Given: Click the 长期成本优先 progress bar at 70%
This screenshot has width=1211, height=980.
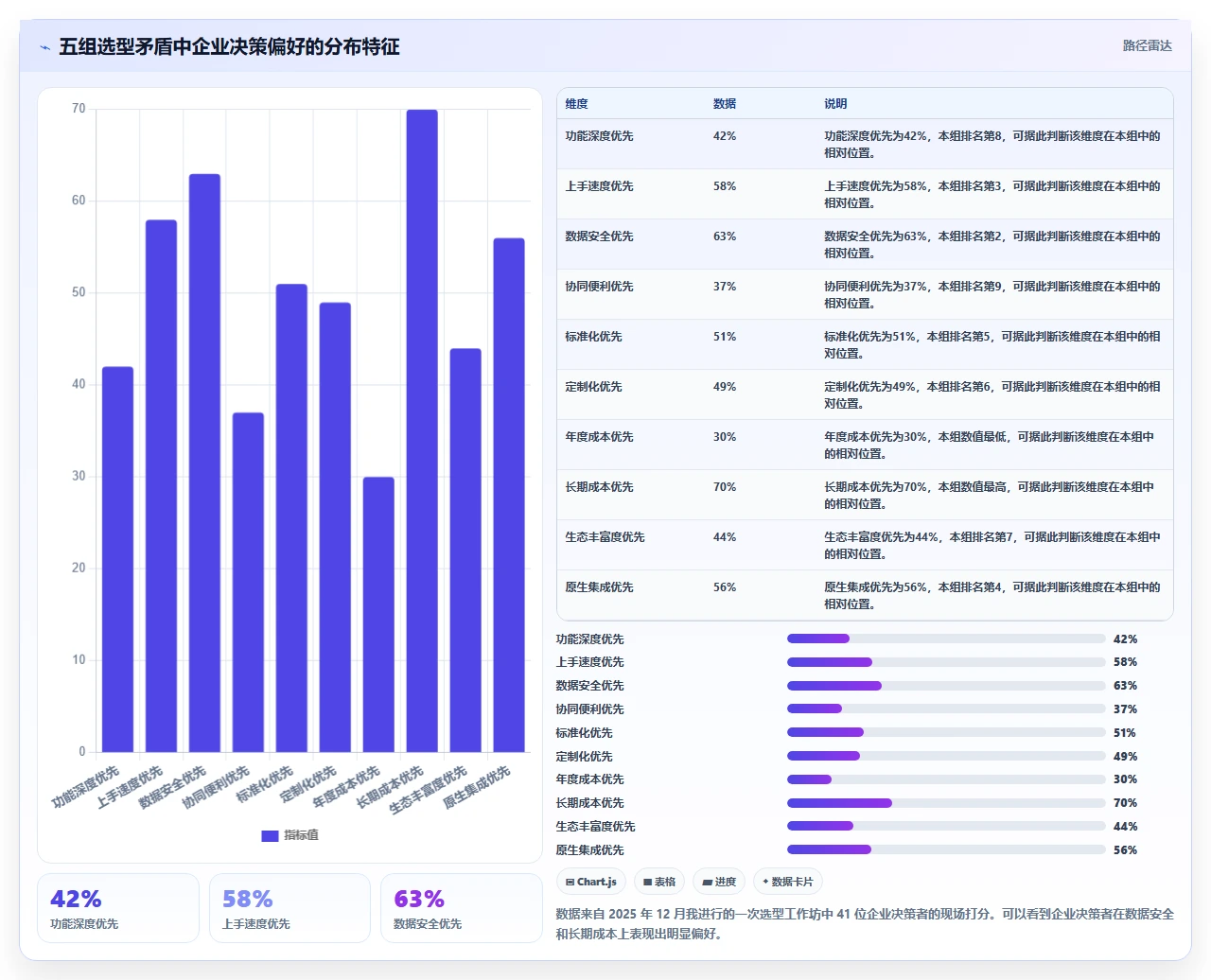Looking at the screenshot, I should click(946, 803).
